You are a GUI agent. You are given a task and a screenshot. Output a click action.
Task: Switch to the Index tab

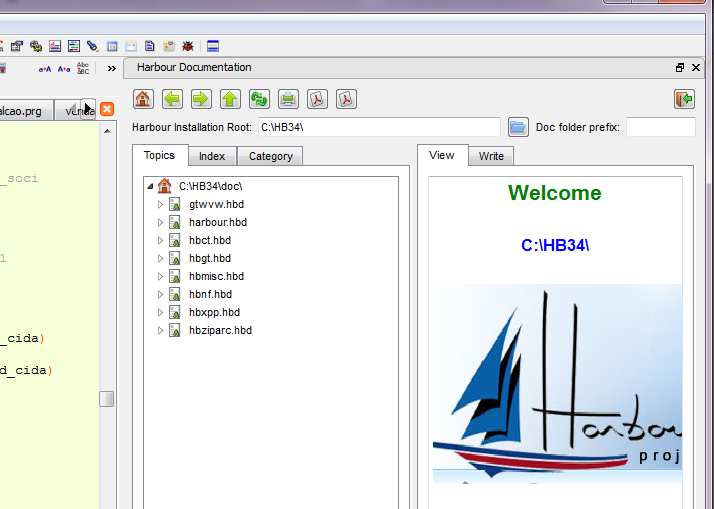211,156
